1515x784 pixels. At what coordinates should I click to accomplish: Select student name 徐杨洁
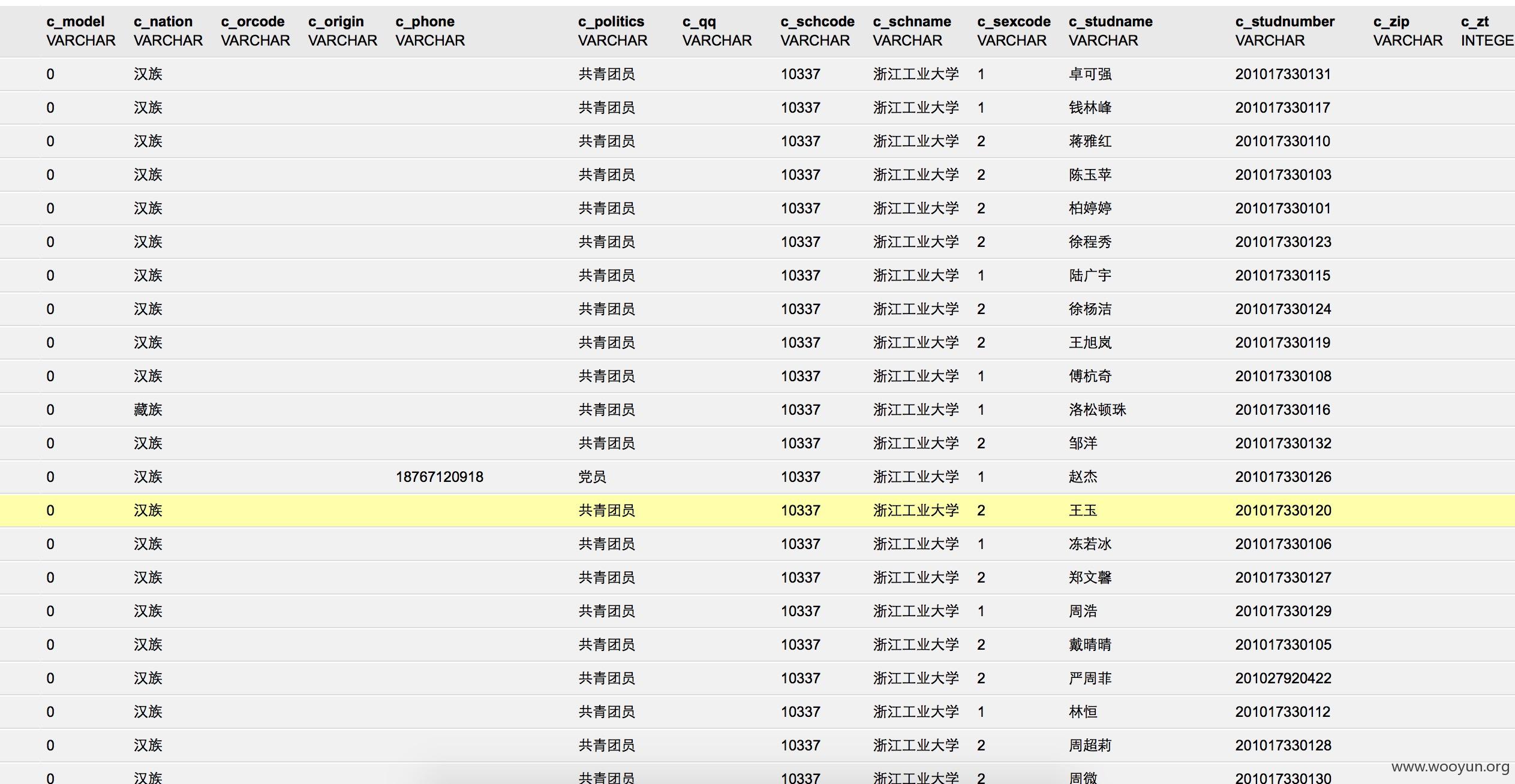[1090, 309]
